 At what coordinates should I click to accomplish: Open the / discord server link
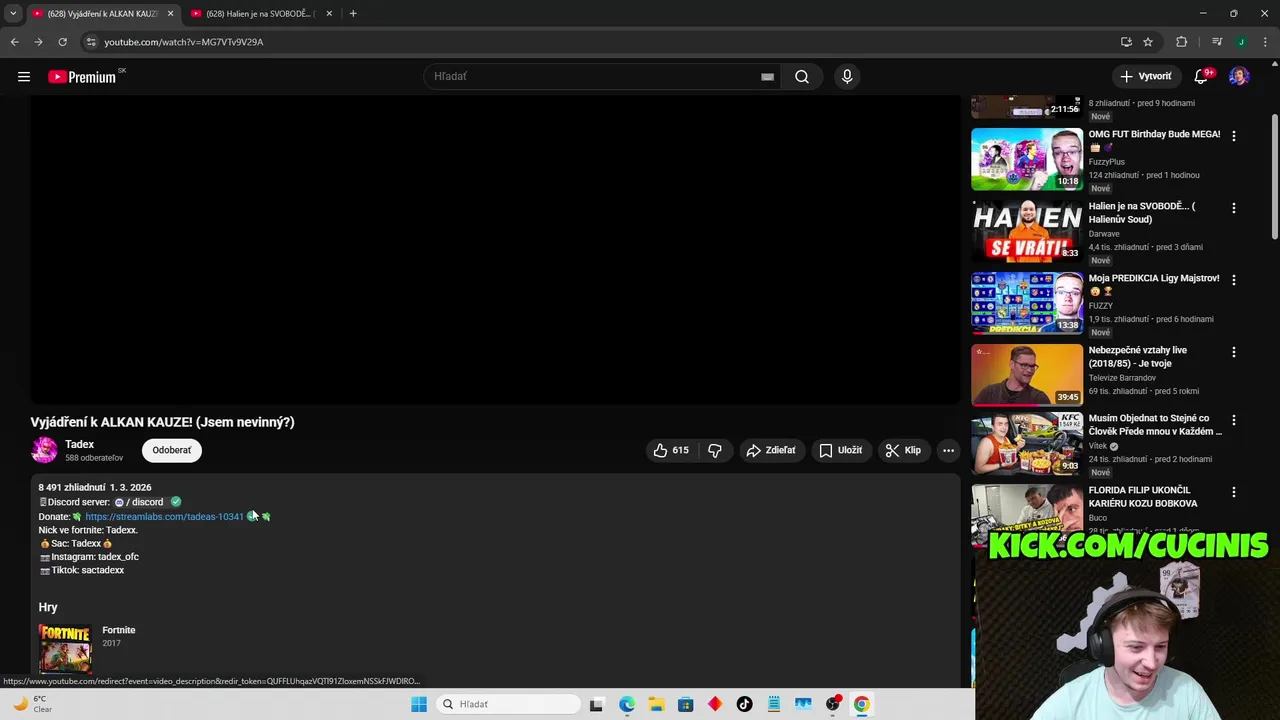pyautogui.click(x=139, y=502)
